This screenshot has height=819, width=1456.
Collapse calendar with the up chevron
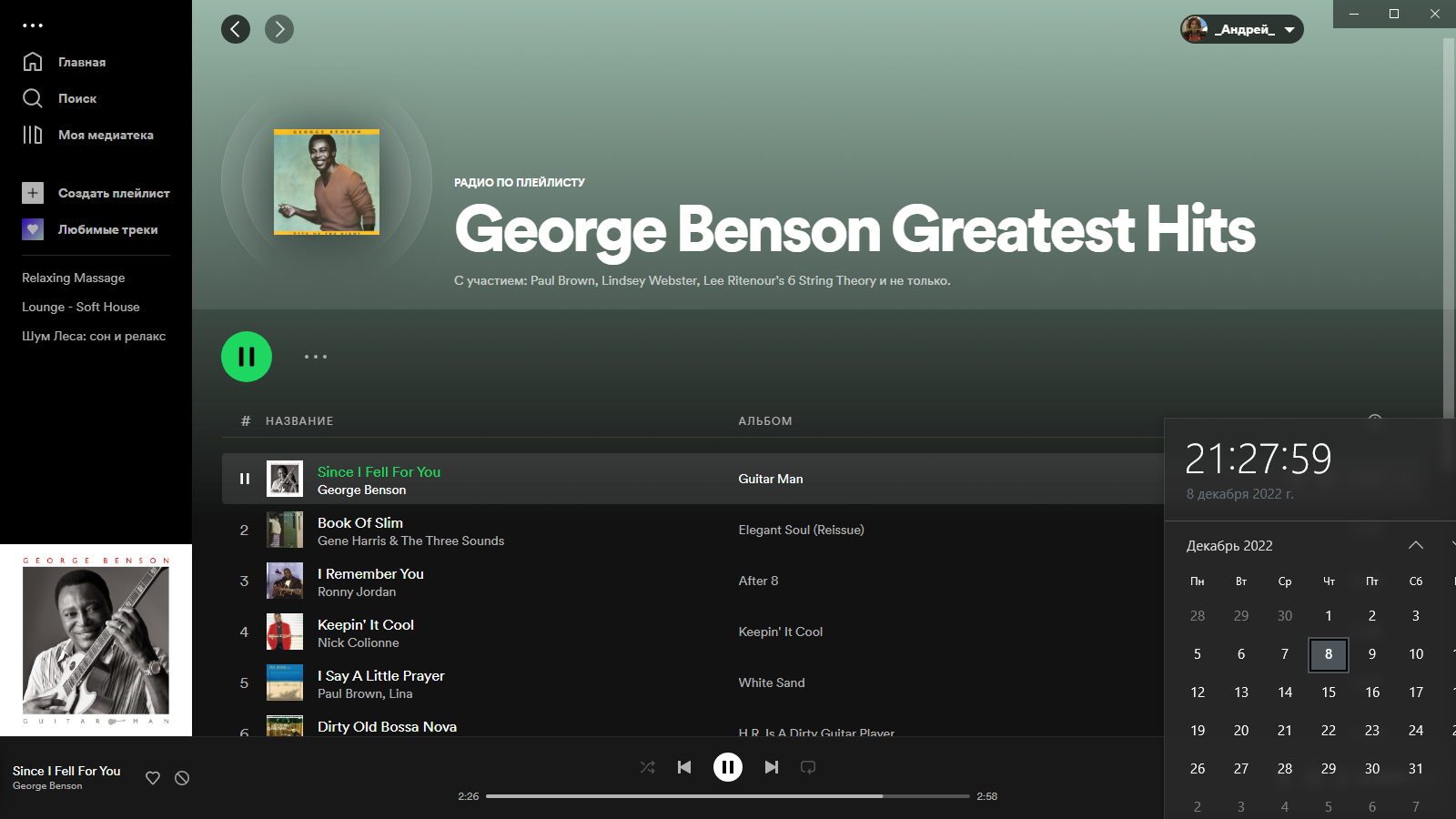[x=1416, y=545]
